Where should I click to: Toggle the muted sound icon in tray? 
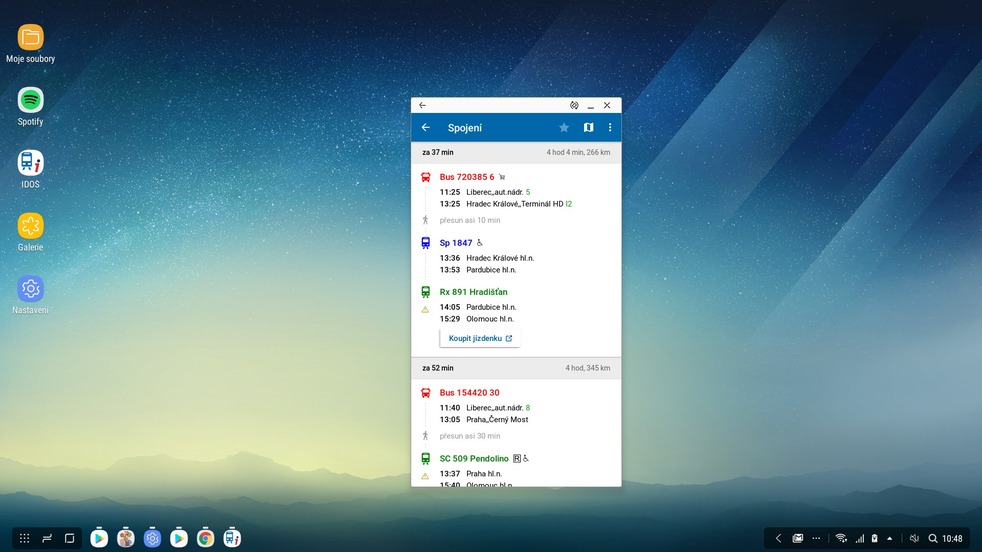[x=914, y=538]
